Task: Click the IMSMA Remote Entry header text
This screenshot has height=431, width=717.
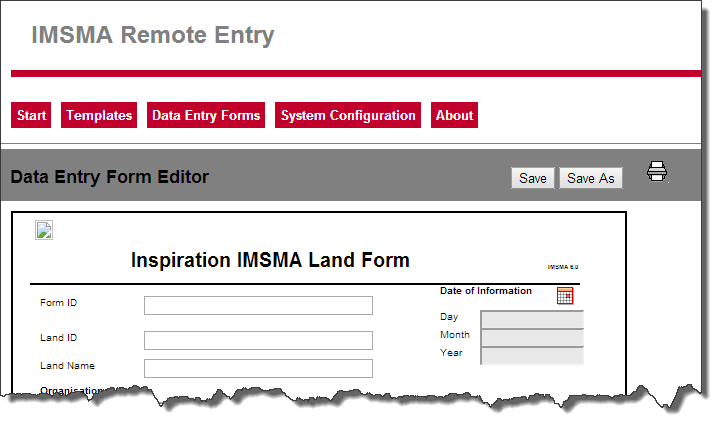Action: pyautogui.click(x=153, y=36)
